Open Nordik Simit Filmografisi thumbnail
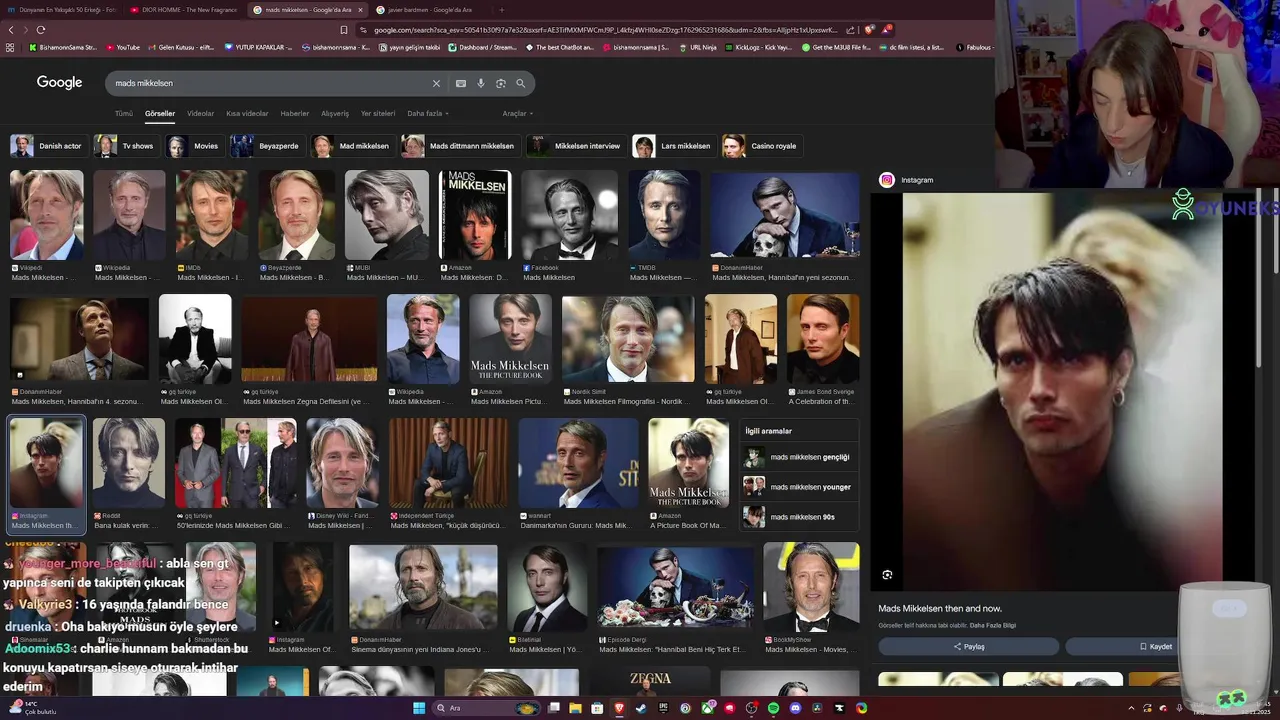 click(628, 339)
